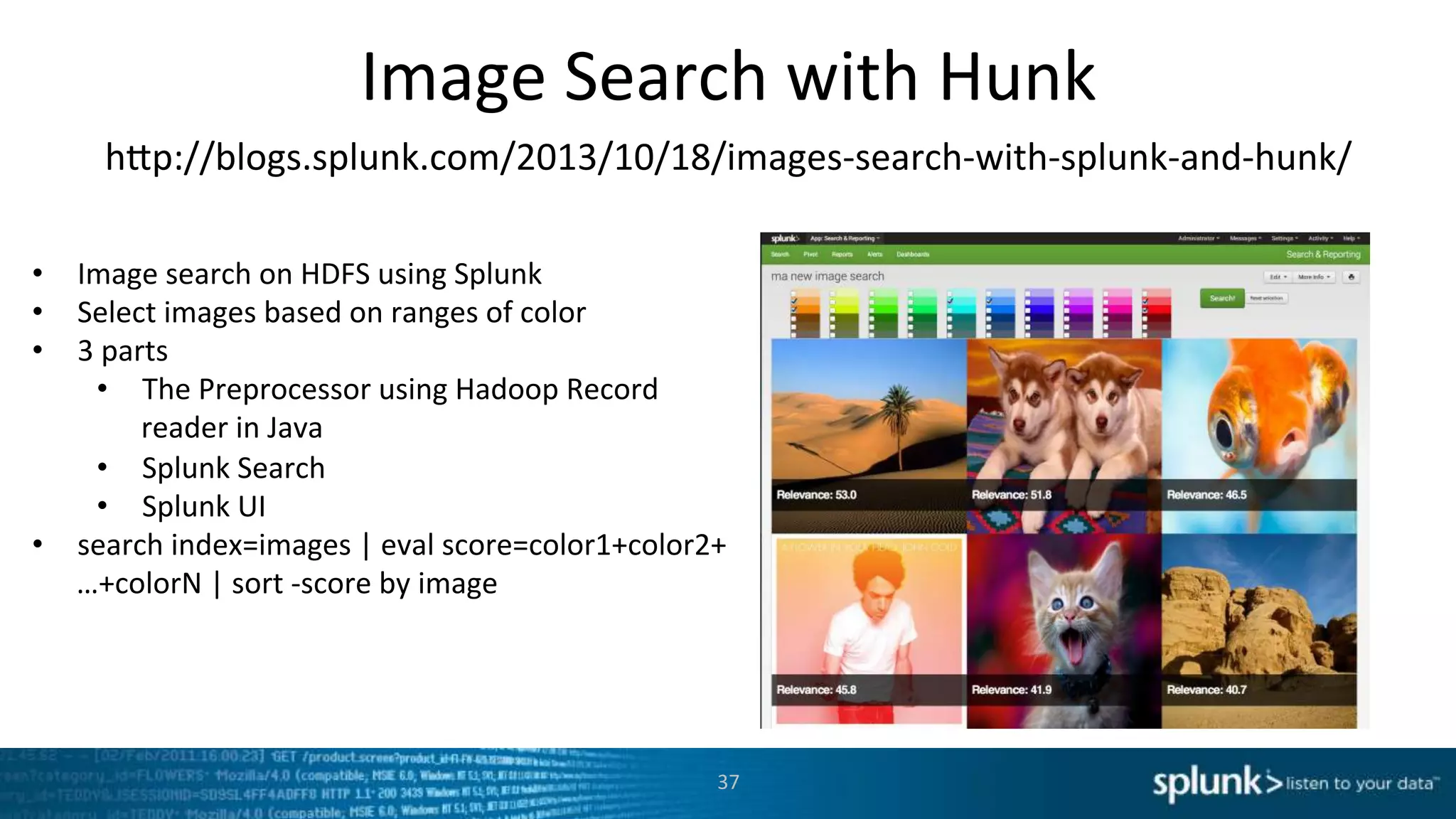Expand the More Info dropdown
This screenshot has height=819, width=1456.
[1314, 277]
